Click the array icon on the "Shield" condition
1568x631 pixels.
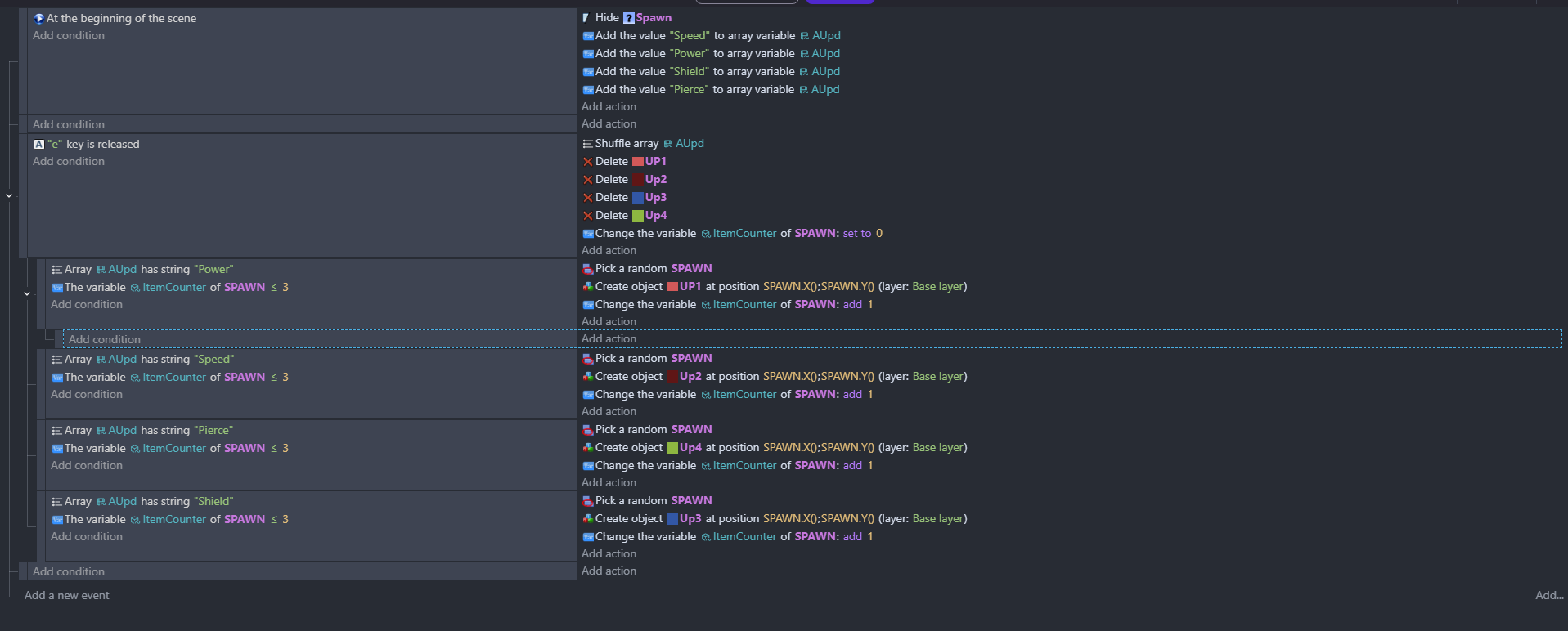click(x=57, y=502)
